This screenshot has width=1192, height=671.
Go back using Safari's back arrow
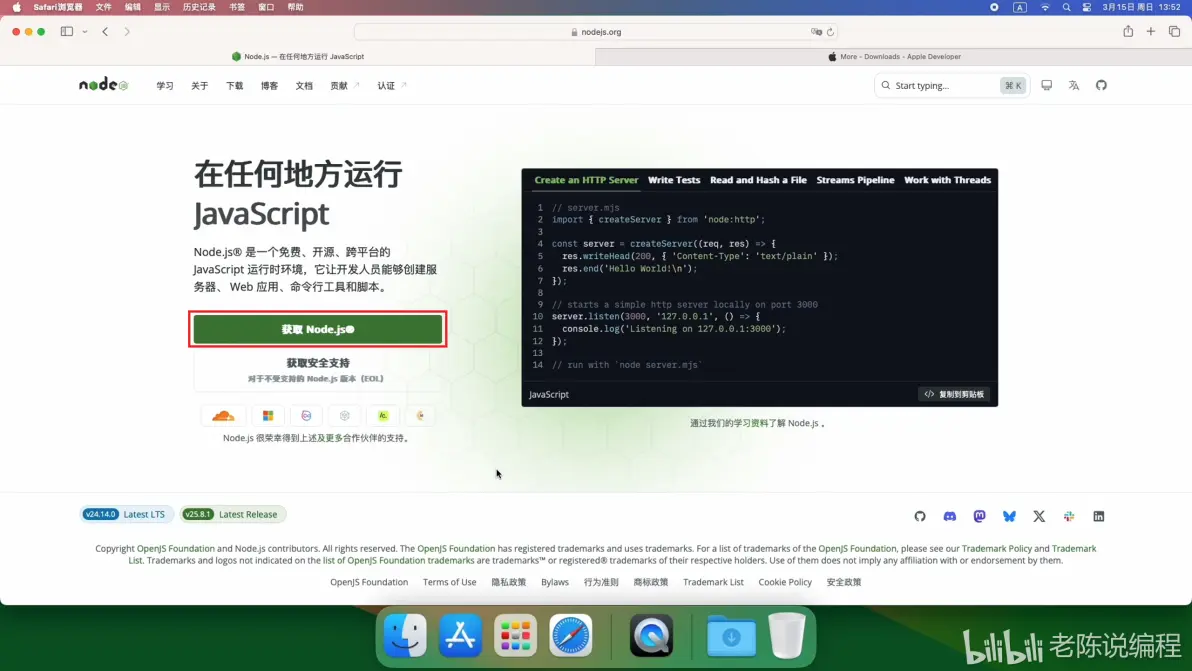coord(105,32)
